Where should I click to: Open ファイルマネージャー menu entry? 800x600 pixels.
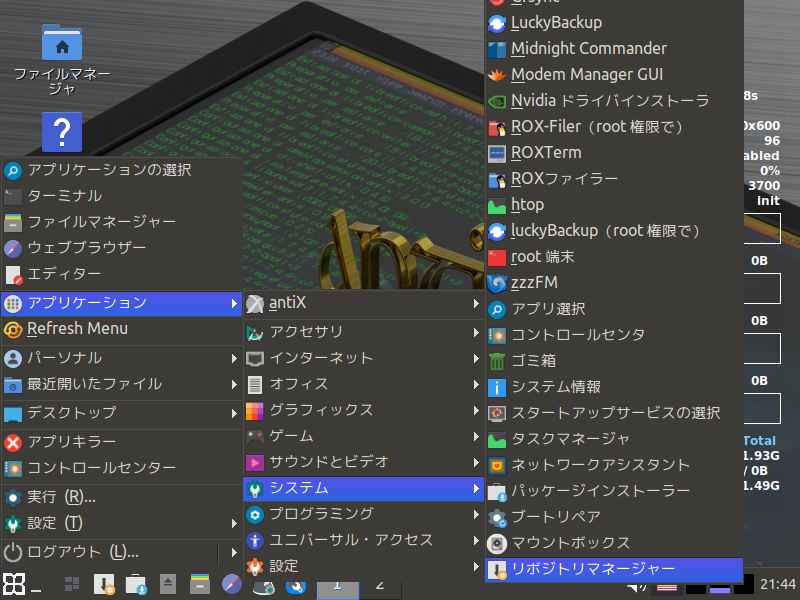click(x=121, y=222)
